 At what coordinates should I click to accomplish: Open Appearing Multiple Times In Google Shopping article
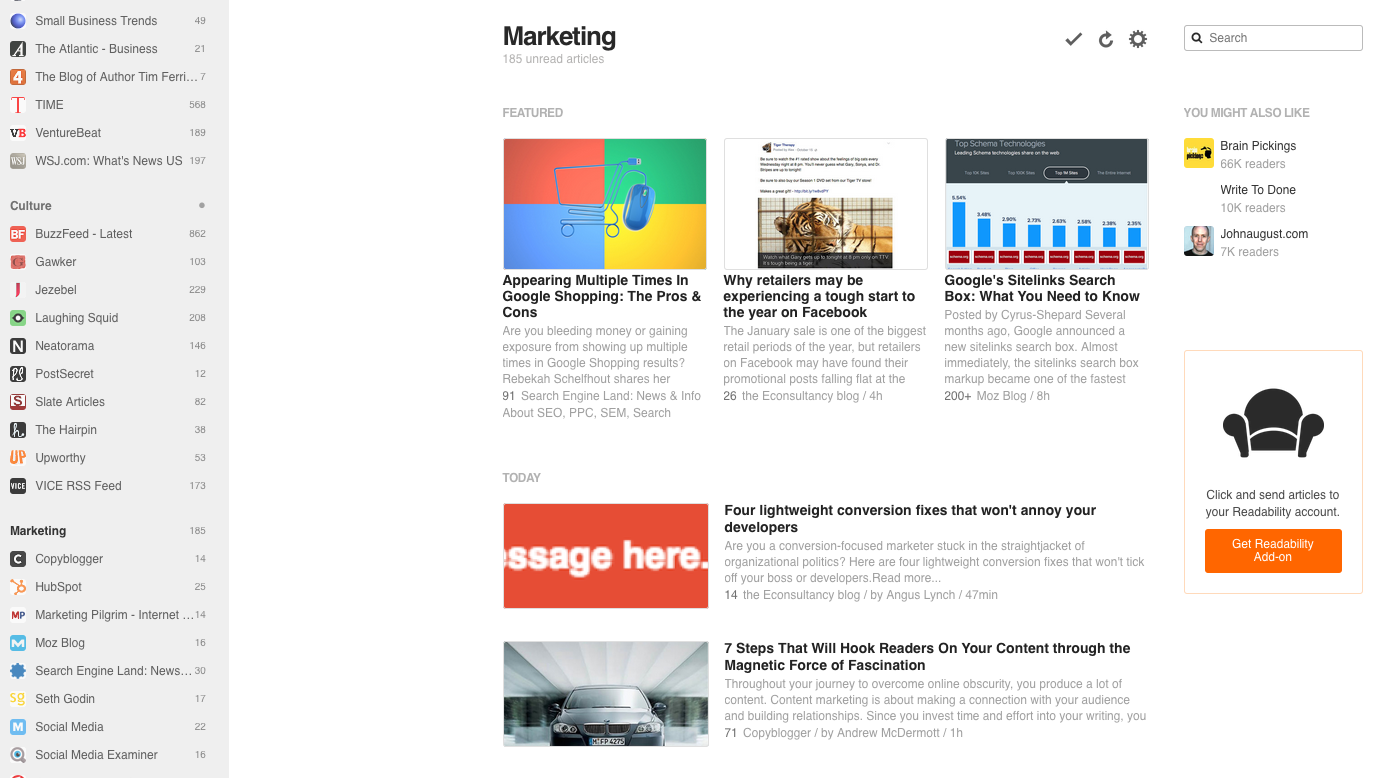[602, 297]
